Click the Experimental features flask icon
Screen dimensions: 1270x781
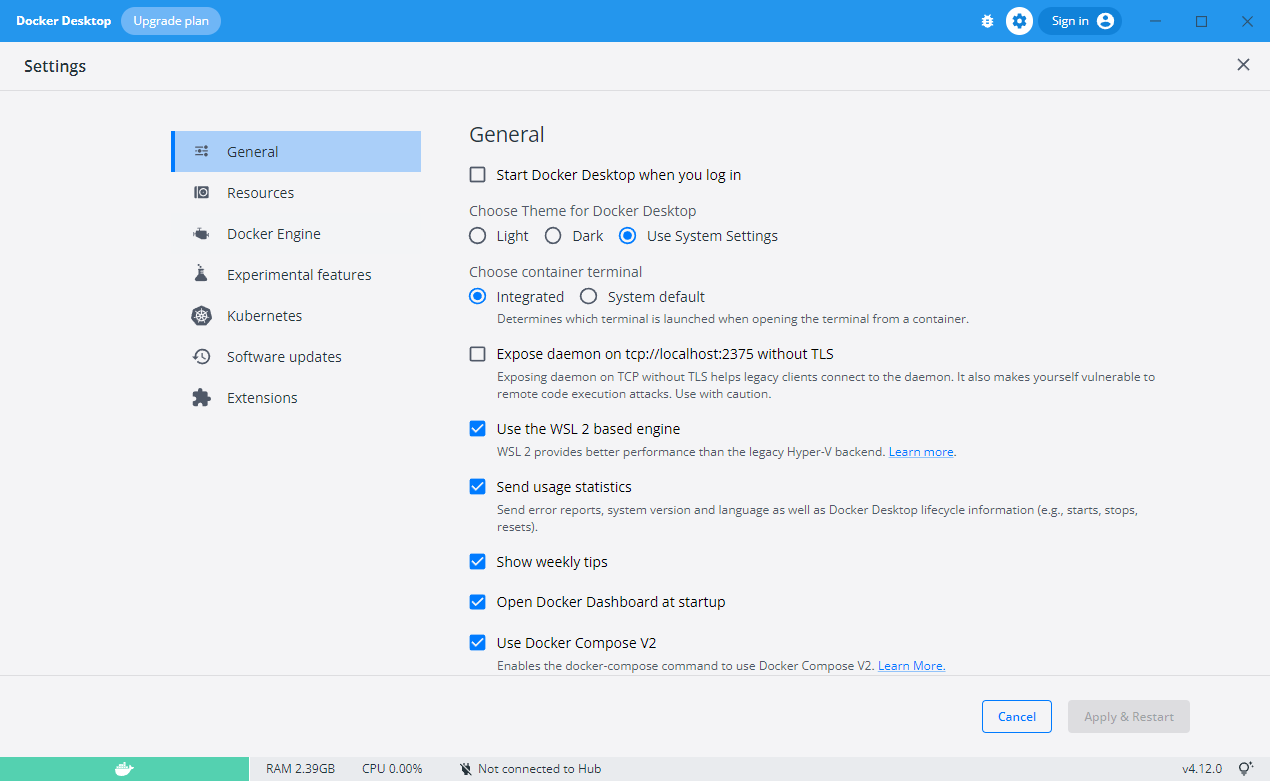click(x=201, y=274)
